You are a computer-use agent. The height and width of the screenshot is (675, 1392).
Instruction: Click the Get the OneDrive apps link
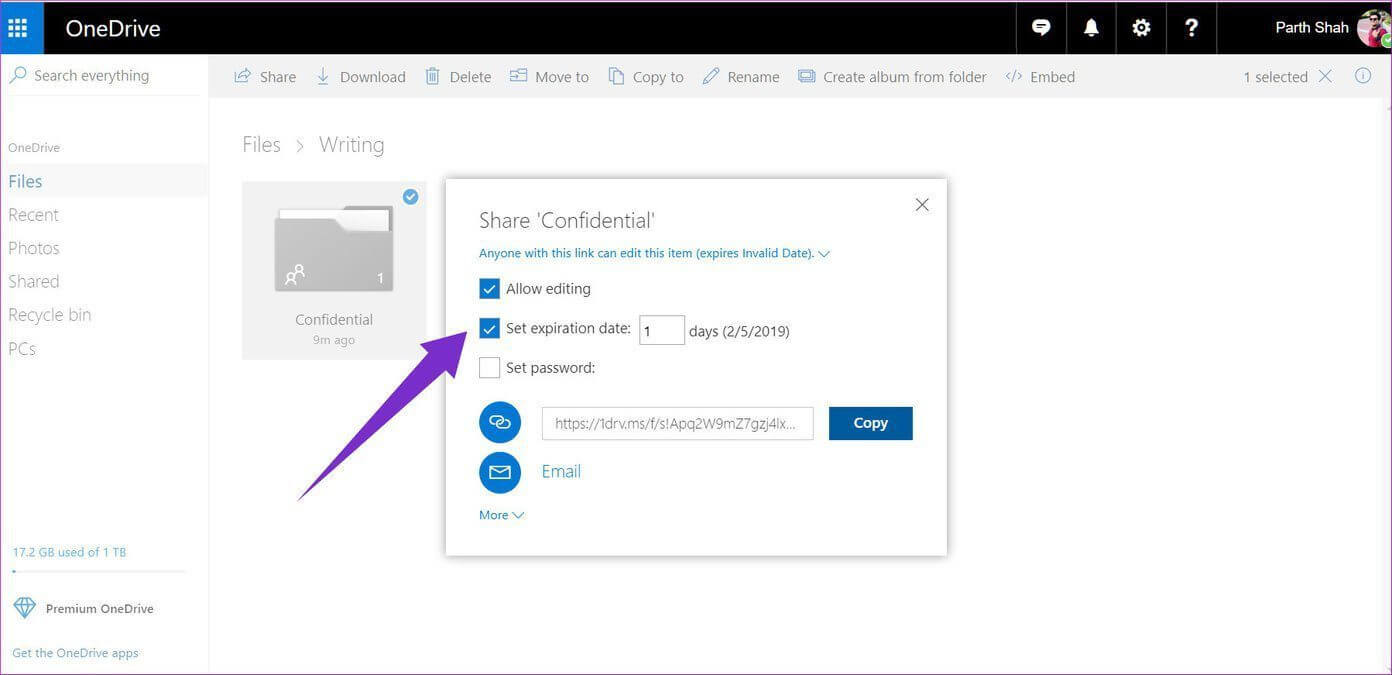(75, 653)
